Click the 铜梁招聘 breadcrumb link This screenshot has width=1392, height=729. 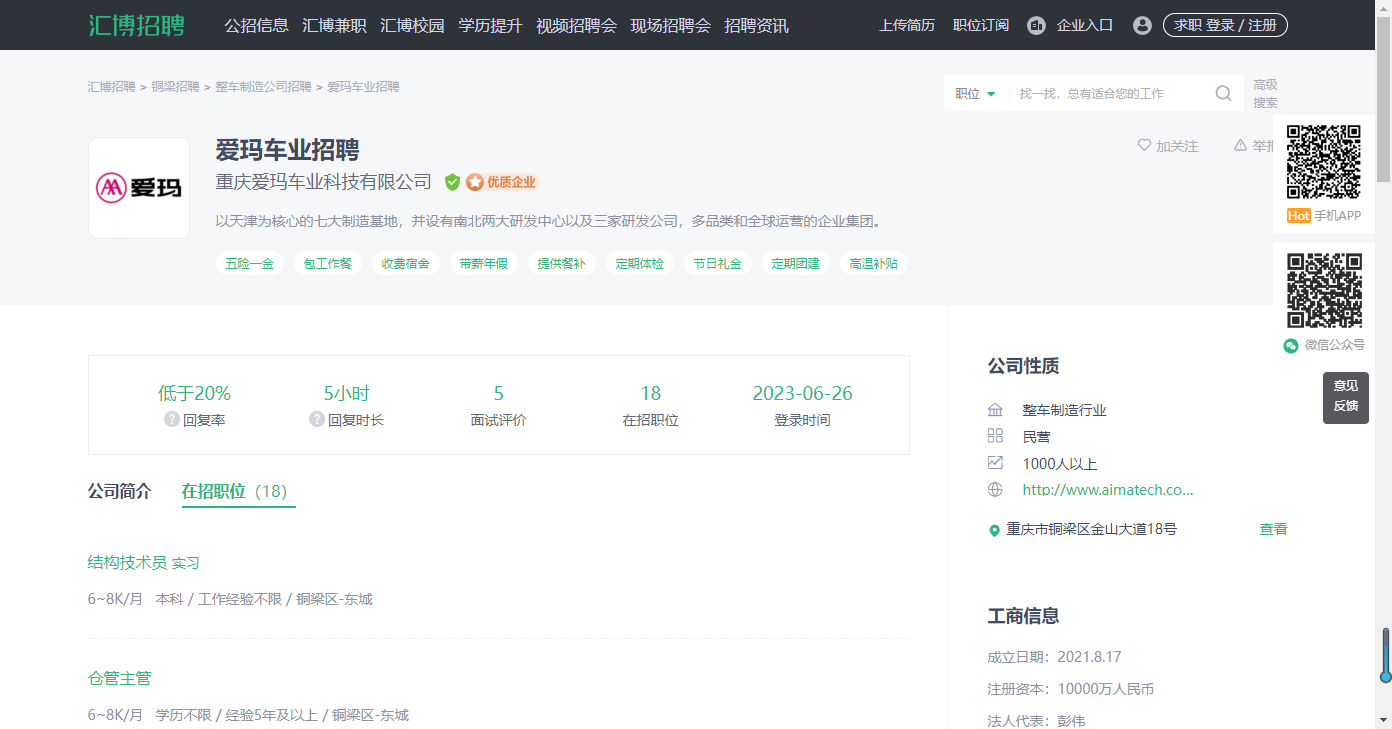pyautogui.click(x=175, y=87)
